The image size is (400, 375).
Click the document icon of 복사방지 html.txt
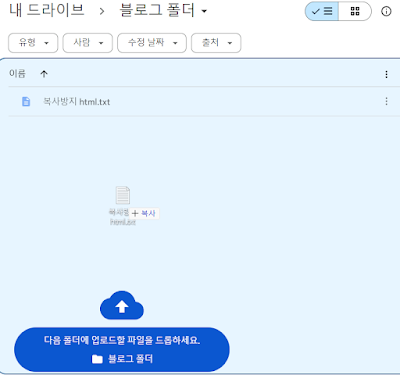26,101
